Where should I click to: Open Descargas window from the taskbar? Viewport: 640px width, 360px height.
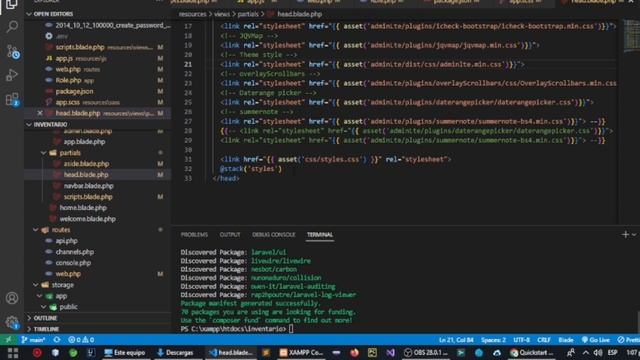coord(176,353)
